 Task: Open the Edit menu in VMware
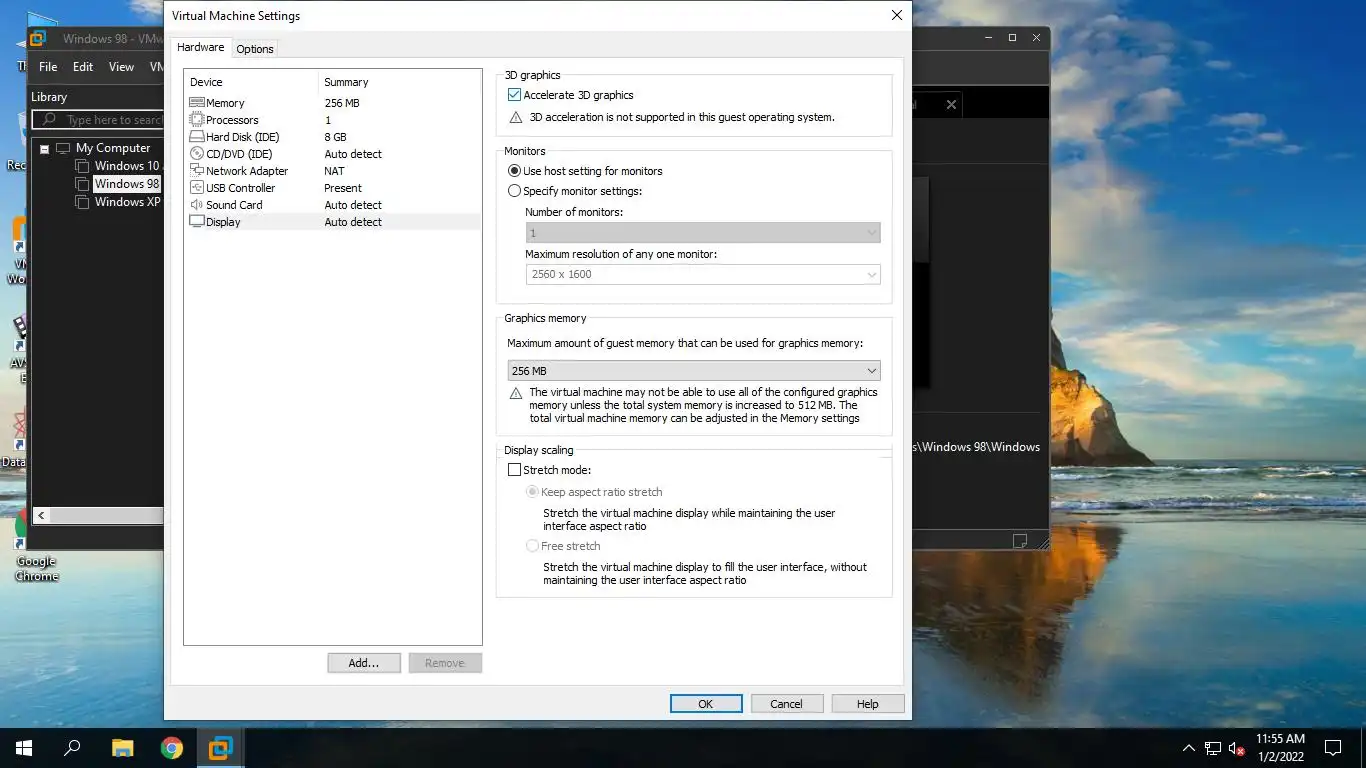coord(83,67)
